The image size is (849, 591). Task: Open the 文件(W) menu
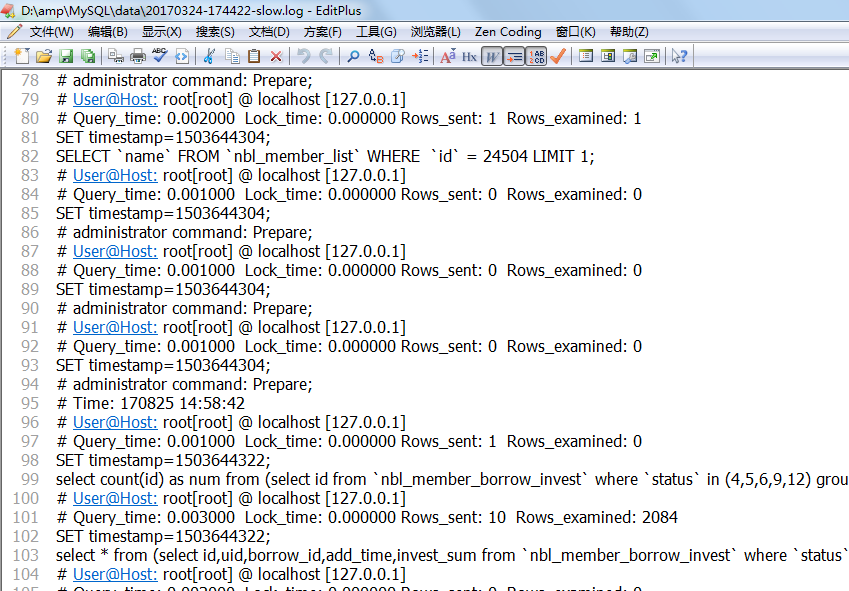click(51, 32)
